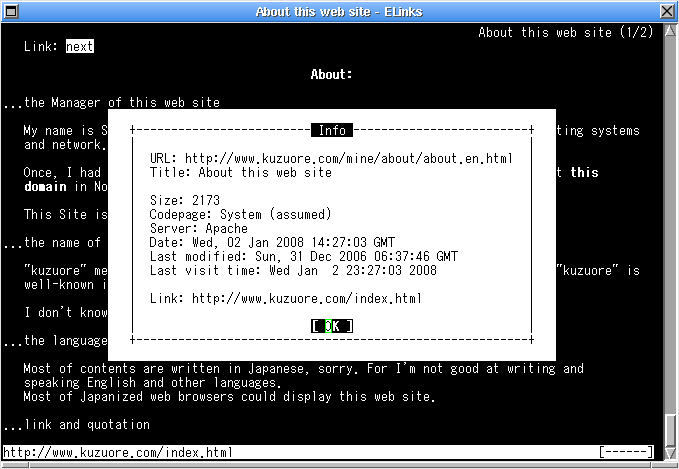Click the 'Last modified' line

304,256
